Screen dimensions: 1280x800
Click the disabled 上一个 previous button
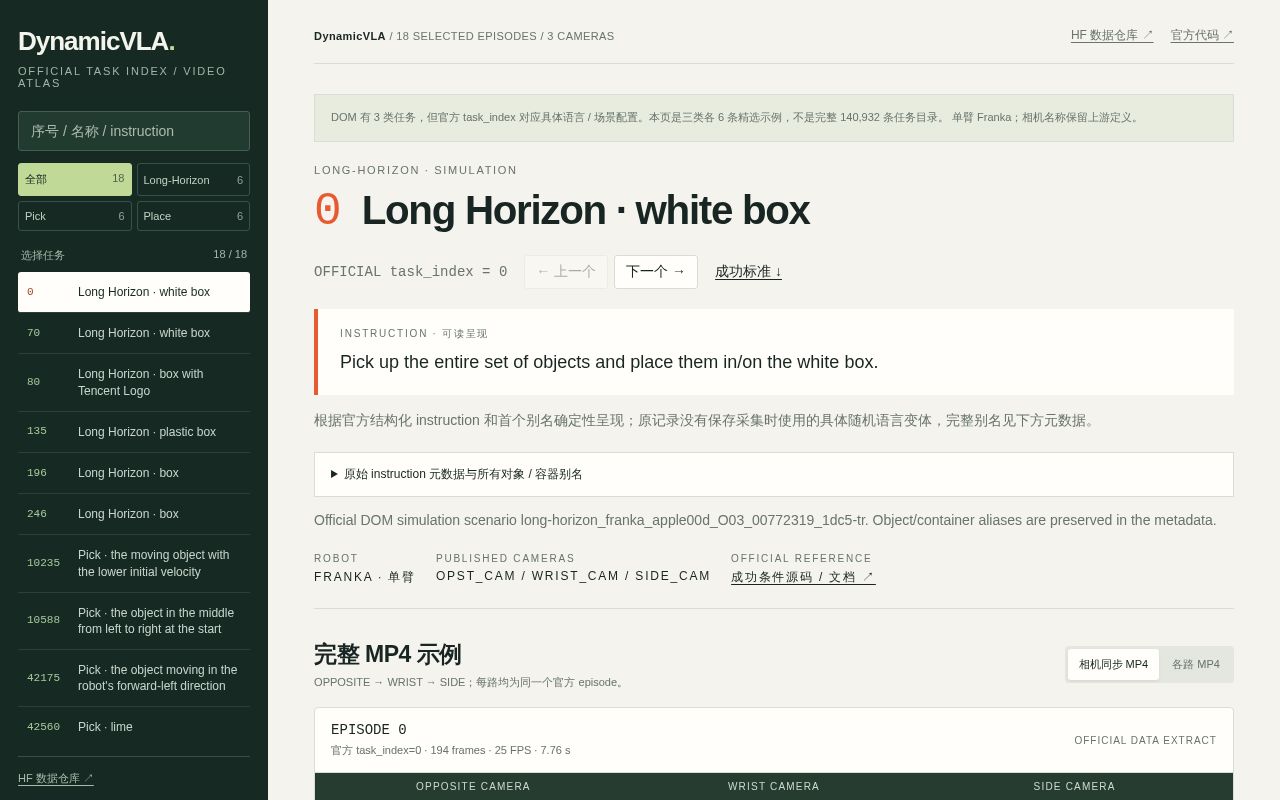click(566, 272)
